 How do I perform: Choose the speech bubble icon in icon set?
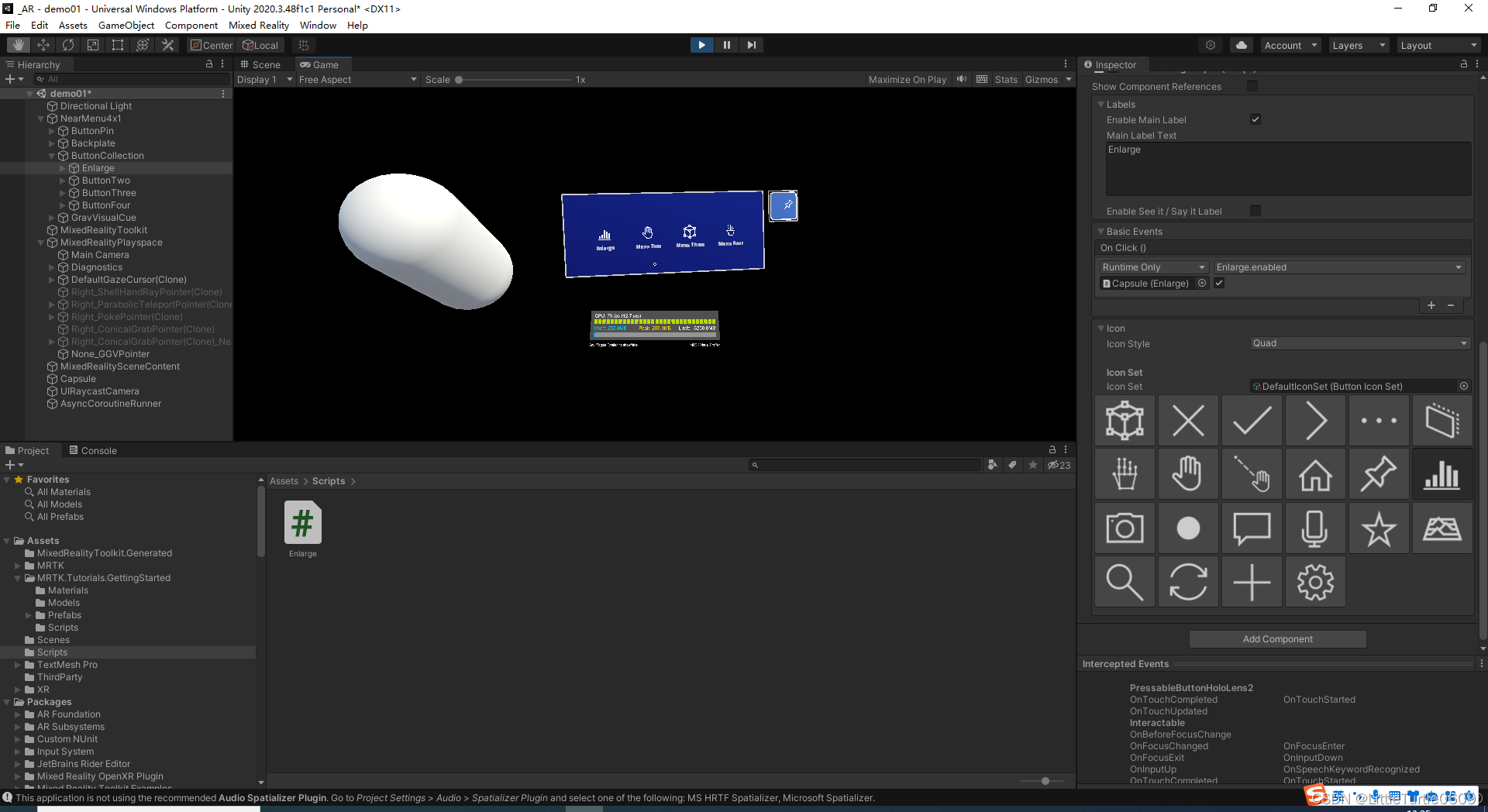[x=1252, y=528]
